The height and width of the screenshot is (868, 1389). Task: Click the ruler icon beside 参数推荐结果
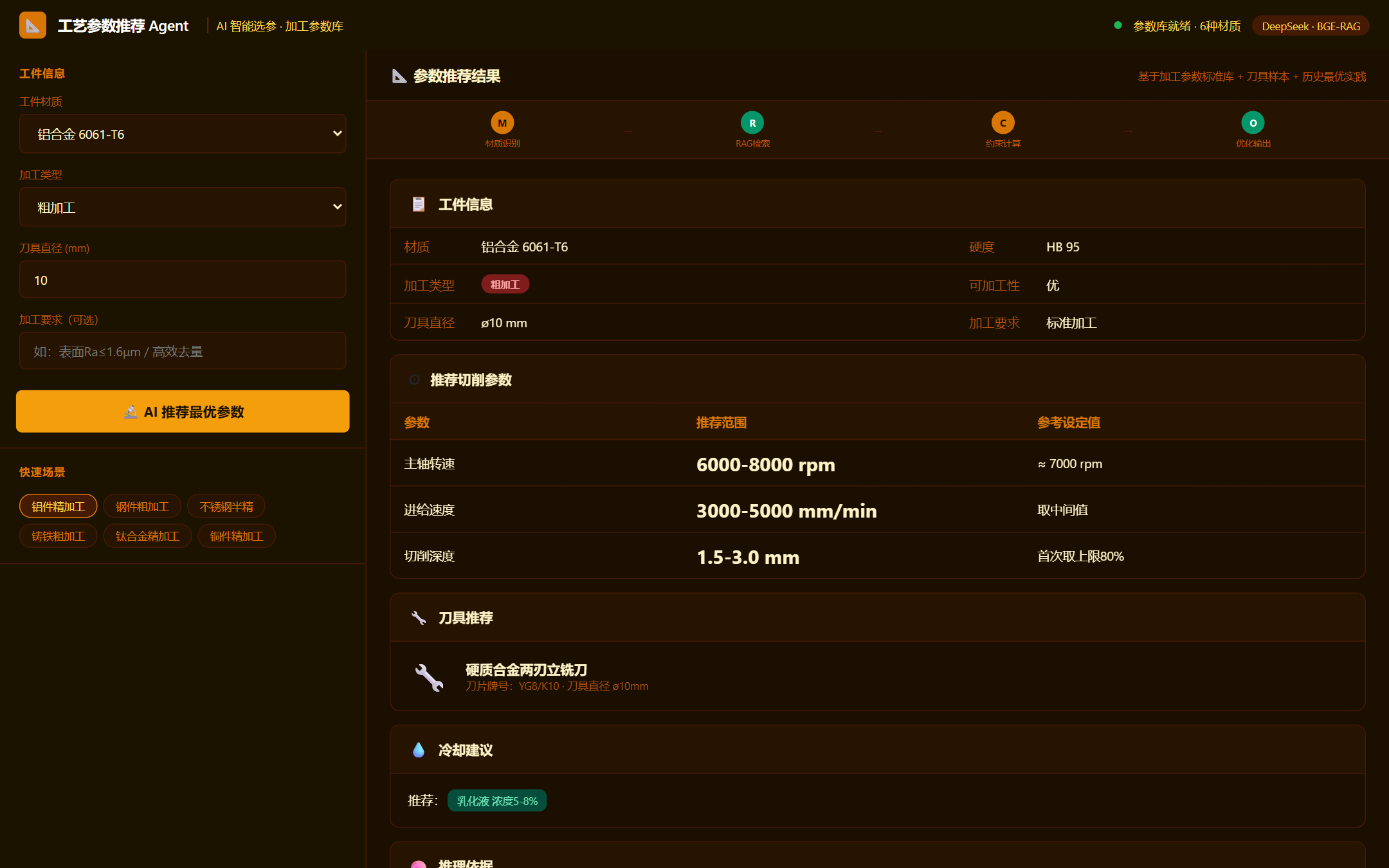[399, 77]
